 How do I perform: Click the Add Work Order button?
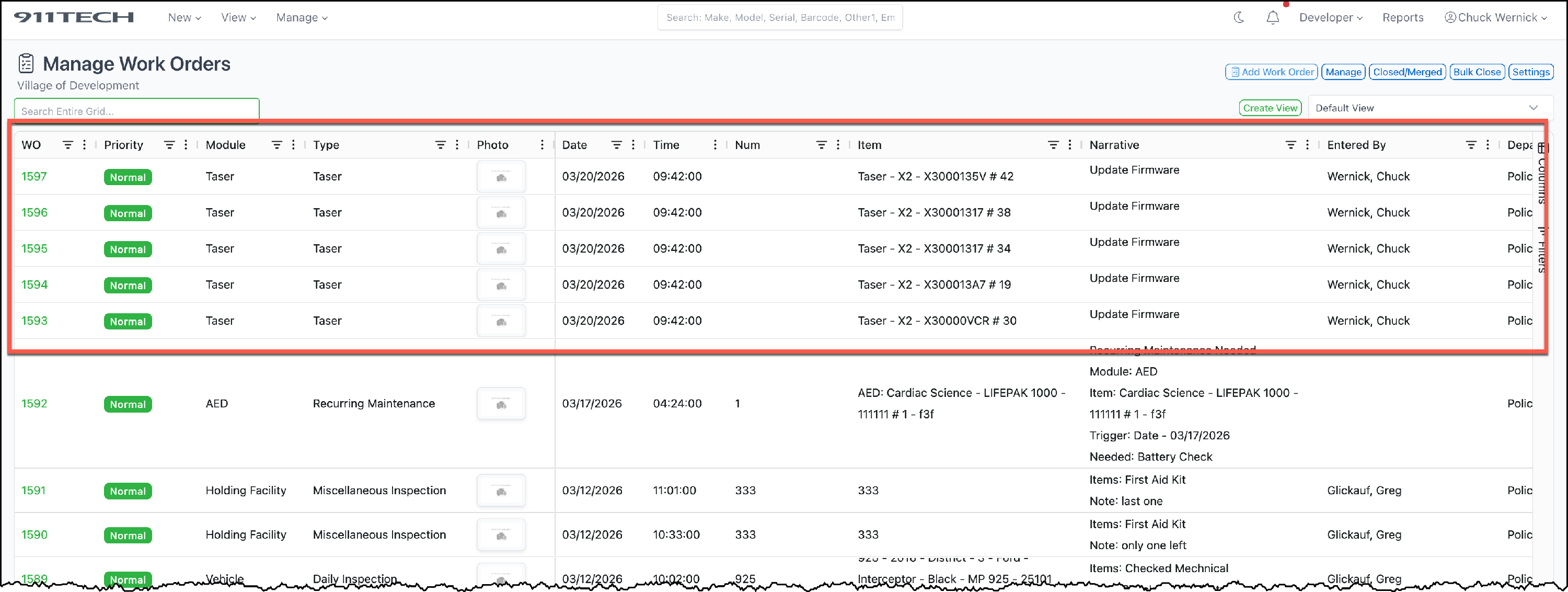click(x=1271, y=72)
